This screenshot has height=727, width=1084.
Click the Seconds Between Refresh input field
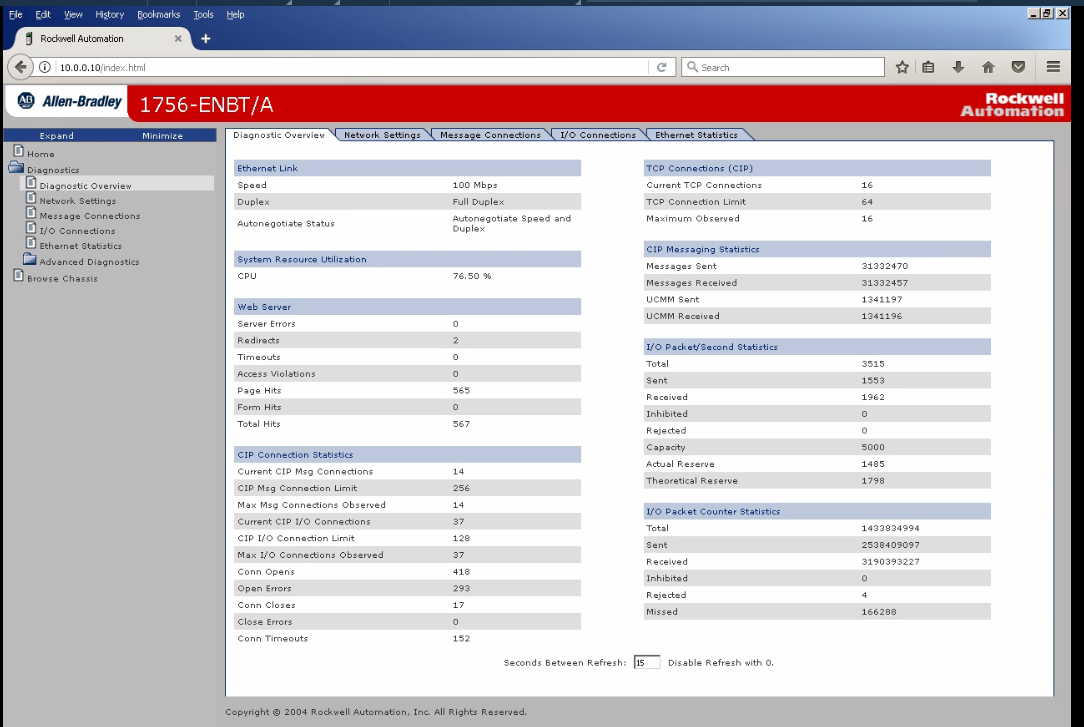coord(646,663)
